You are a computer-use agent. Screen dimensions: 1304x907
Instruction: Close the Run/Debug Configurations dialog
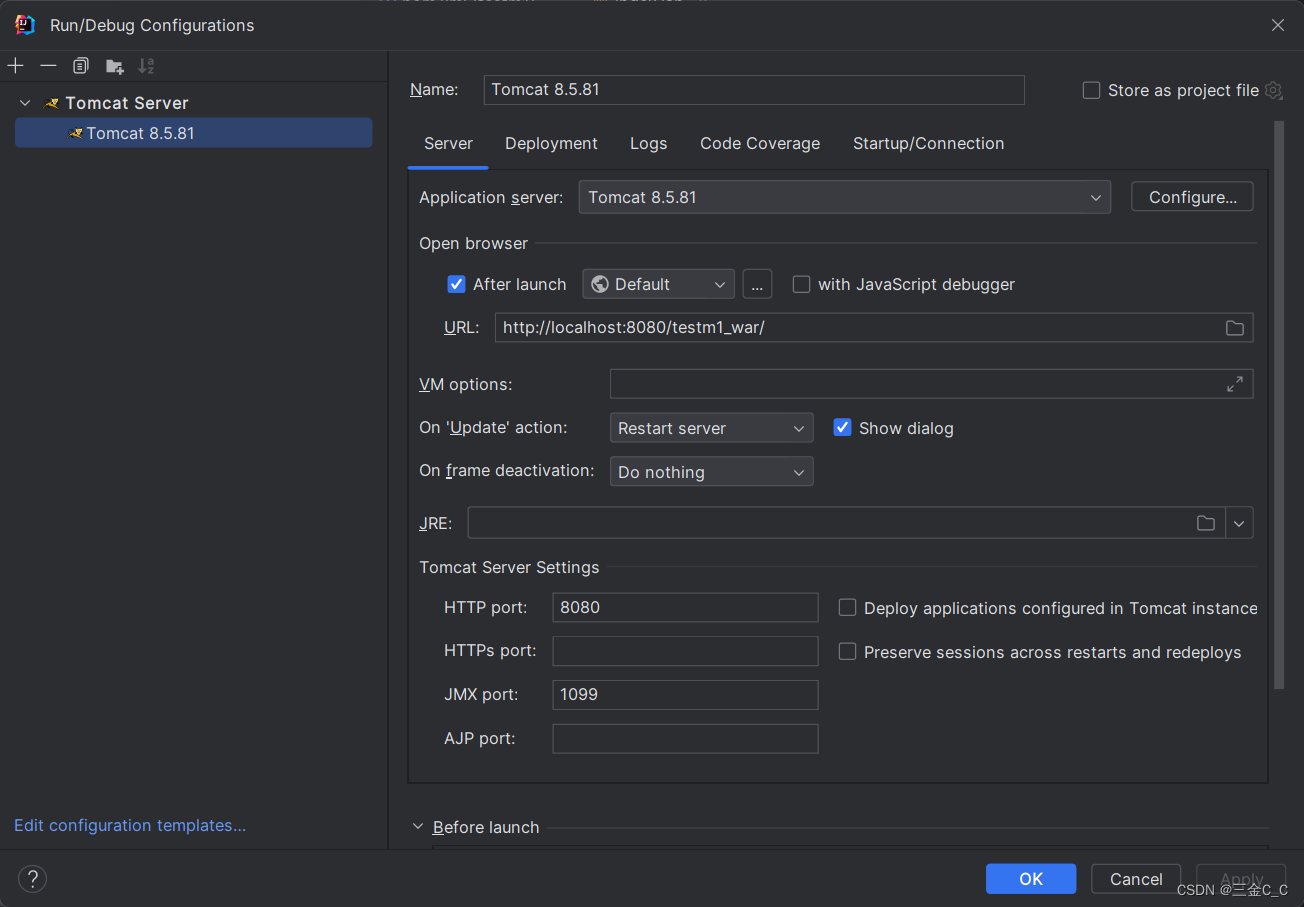pos(1277,25)
